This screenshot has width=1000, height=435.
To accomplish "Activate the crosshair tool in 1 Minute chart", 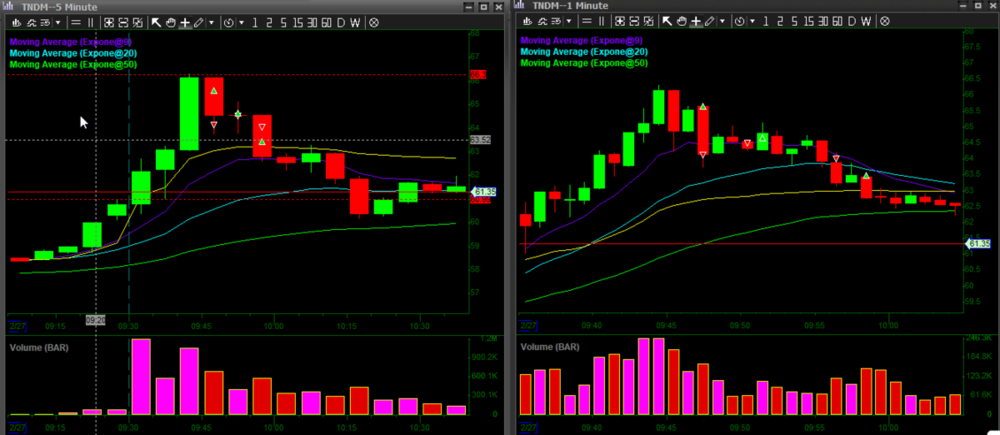I will (x=695, y=21).
